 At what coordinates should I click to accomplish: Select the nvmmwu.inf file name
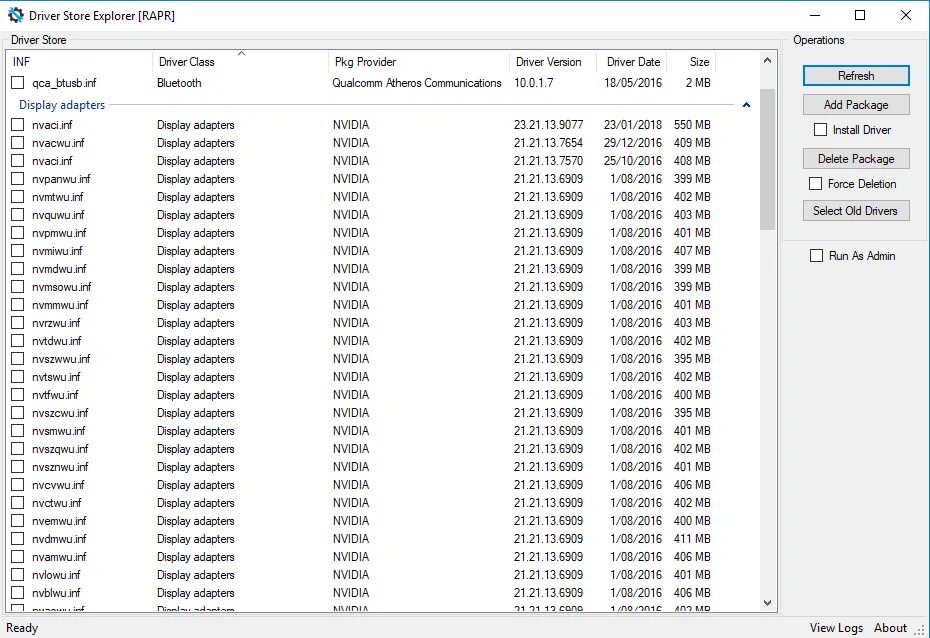60,305
